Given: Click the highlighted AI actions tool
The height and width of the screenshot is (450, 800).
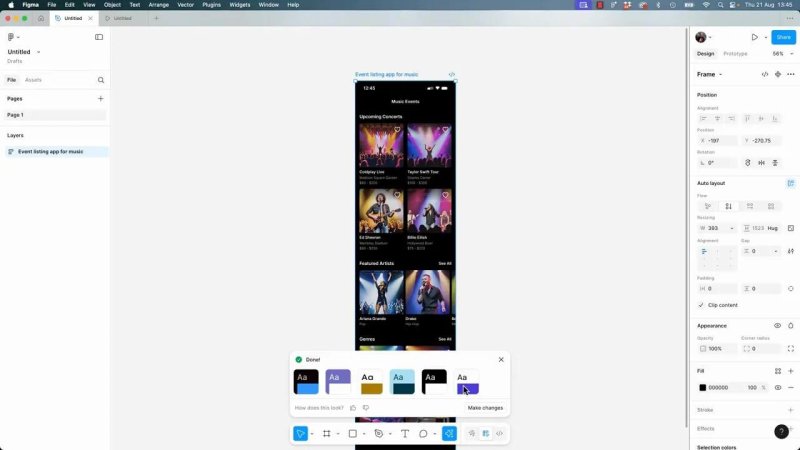Looking at the screenshot, I should (x=449, y=434).
